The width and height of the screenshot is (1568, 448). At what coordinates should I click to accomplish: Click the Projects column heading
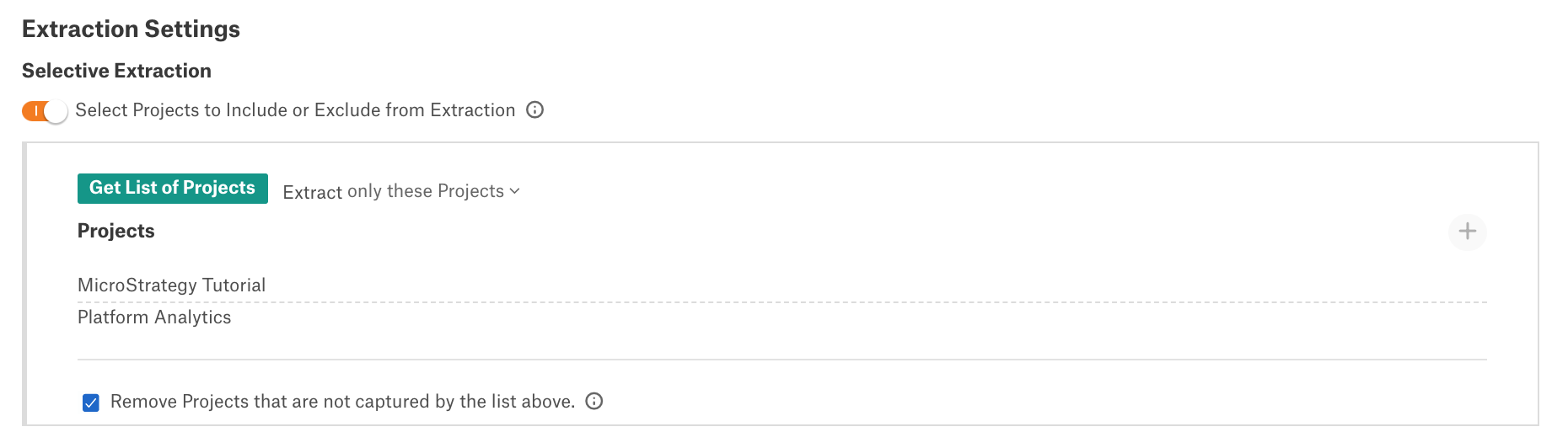(x=116, y=231)
